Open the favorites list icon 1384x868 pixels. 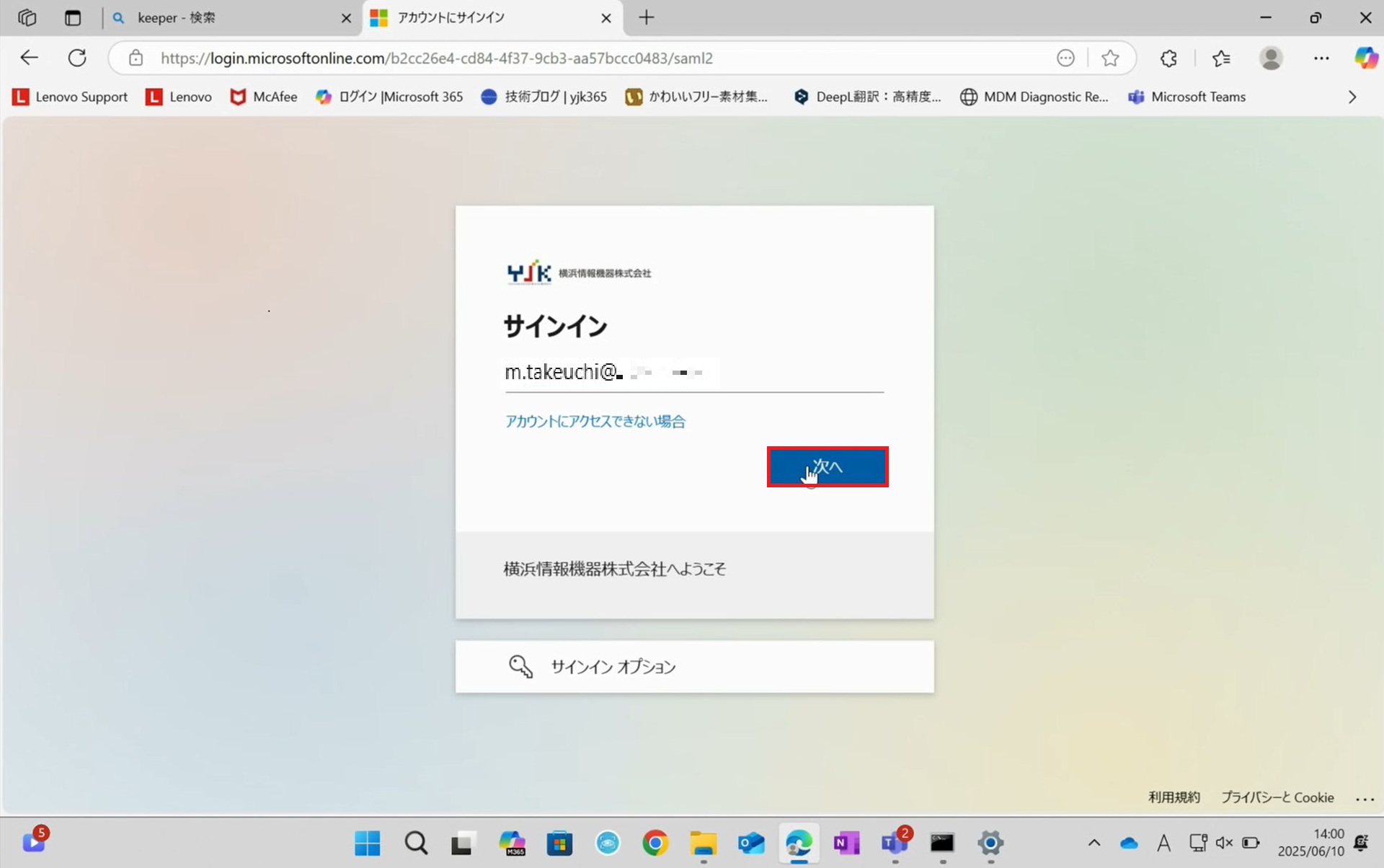pos(1221,58)
